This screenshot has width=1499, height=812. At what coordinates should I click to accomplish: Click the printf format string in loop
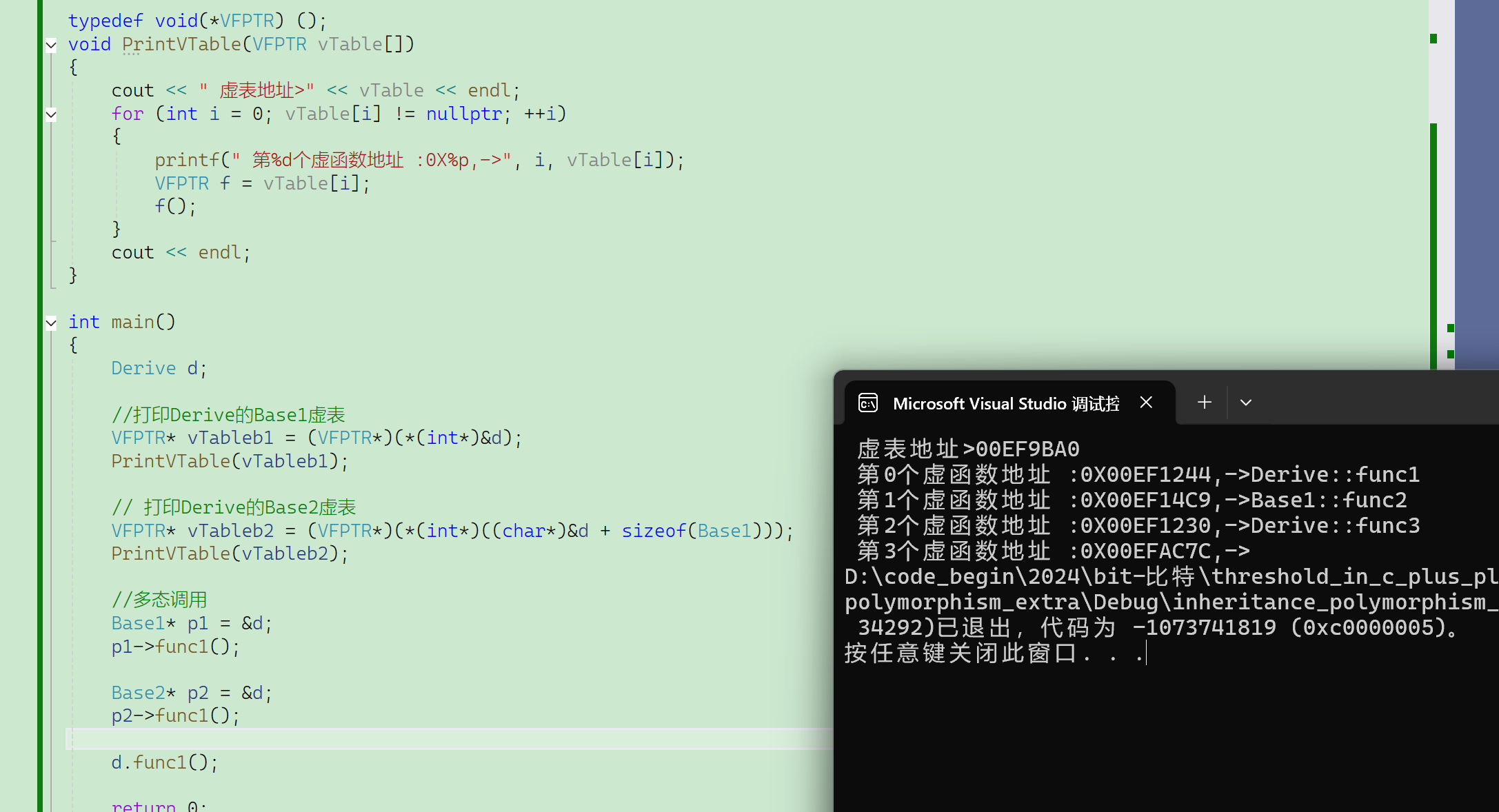tap(372, 161)
